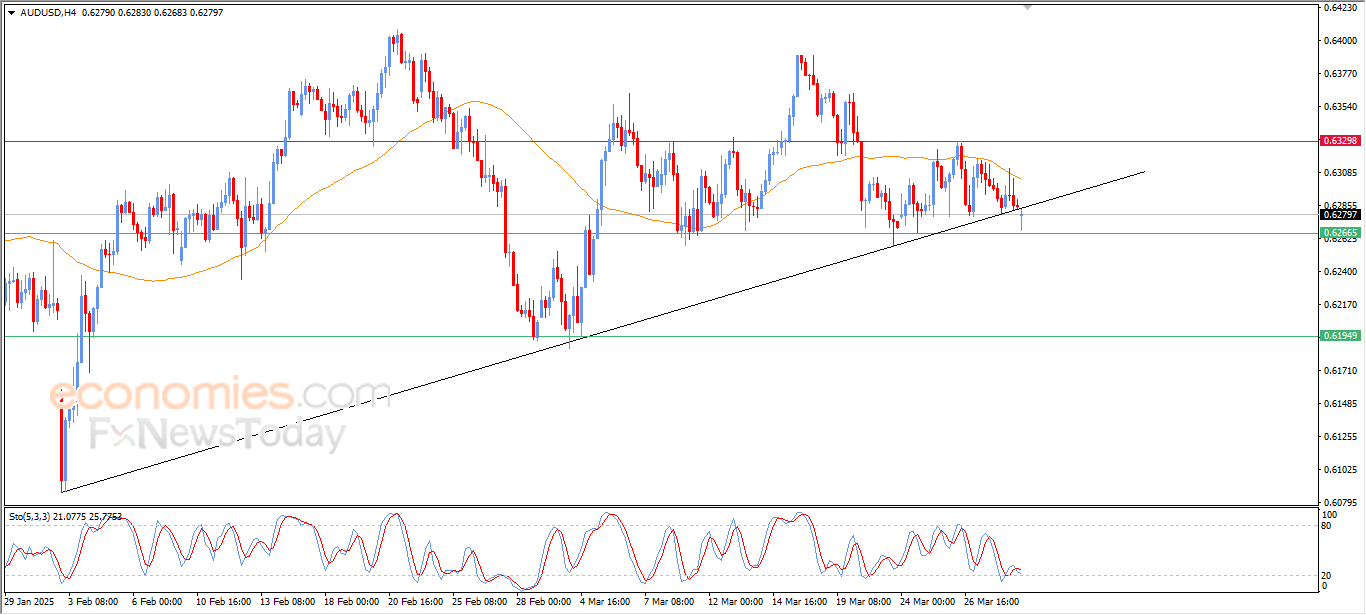Click the stochastic scale label 80
This screenshot has width=1366, height=615.
coord(1328,525)
